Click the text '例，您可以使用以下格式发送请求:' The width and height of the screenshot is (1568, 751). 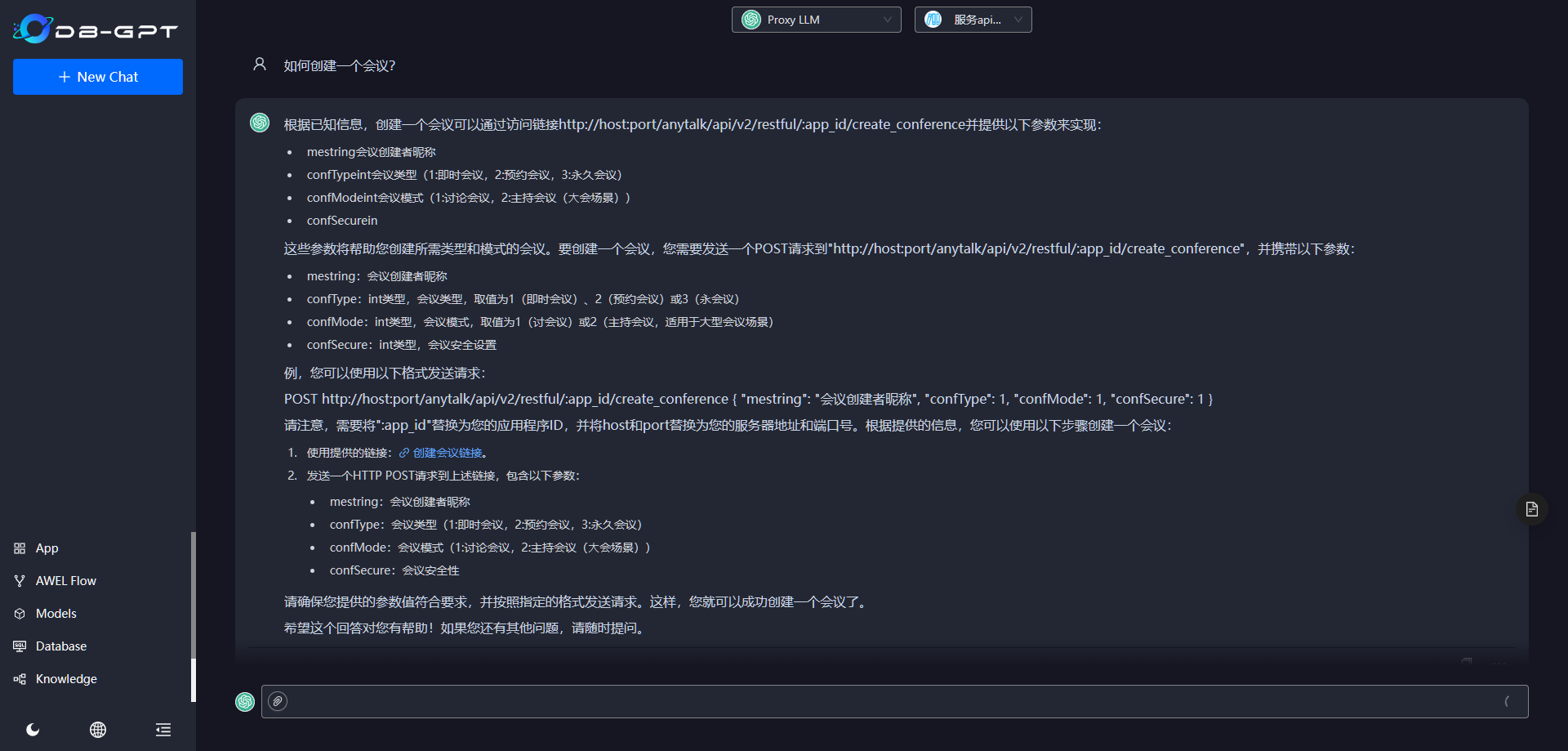385,373
